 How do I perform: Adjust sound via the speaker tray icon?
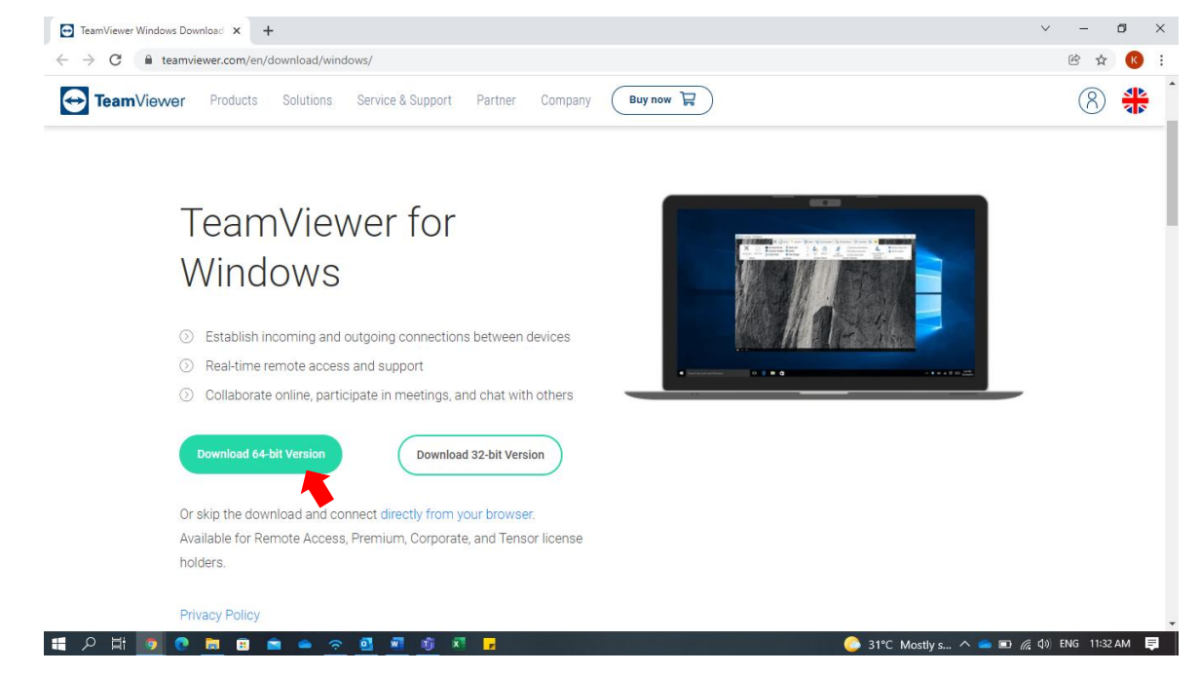[x=1044, y=645]
